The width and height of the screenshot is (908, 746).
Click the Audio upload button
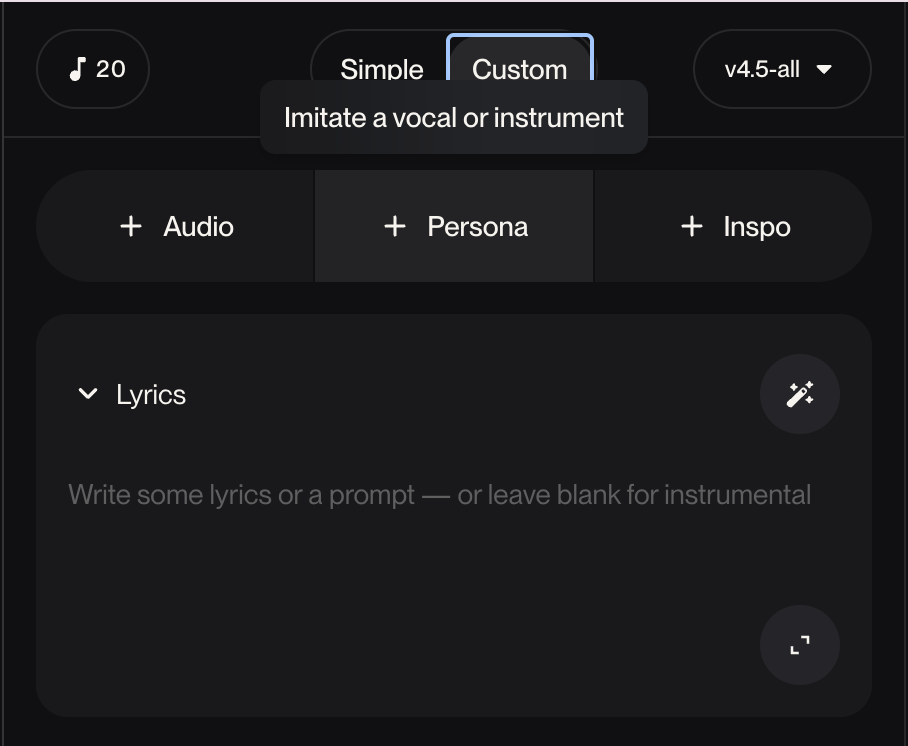point(172,226)
